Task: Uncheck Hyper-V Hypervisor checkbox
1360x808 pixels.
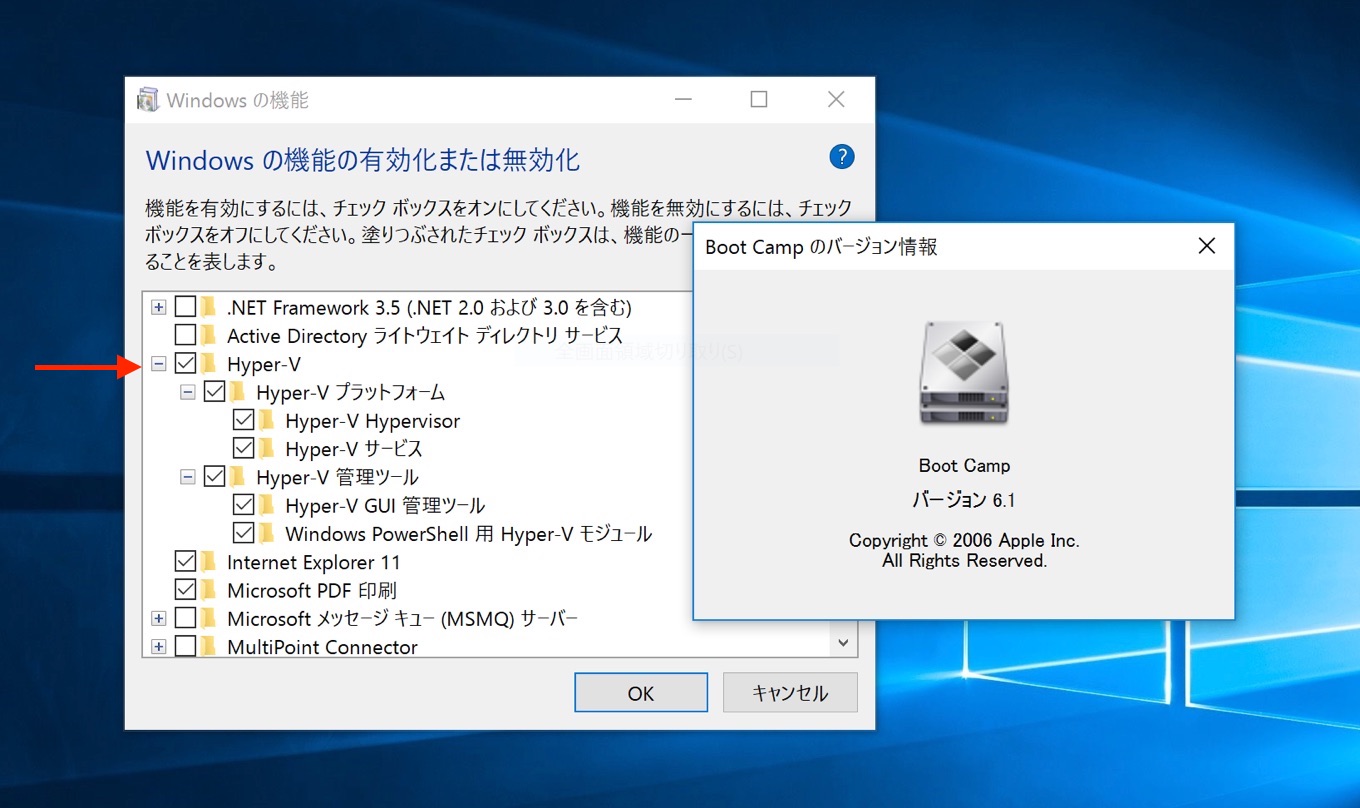Action: click(x=243, y=420)
